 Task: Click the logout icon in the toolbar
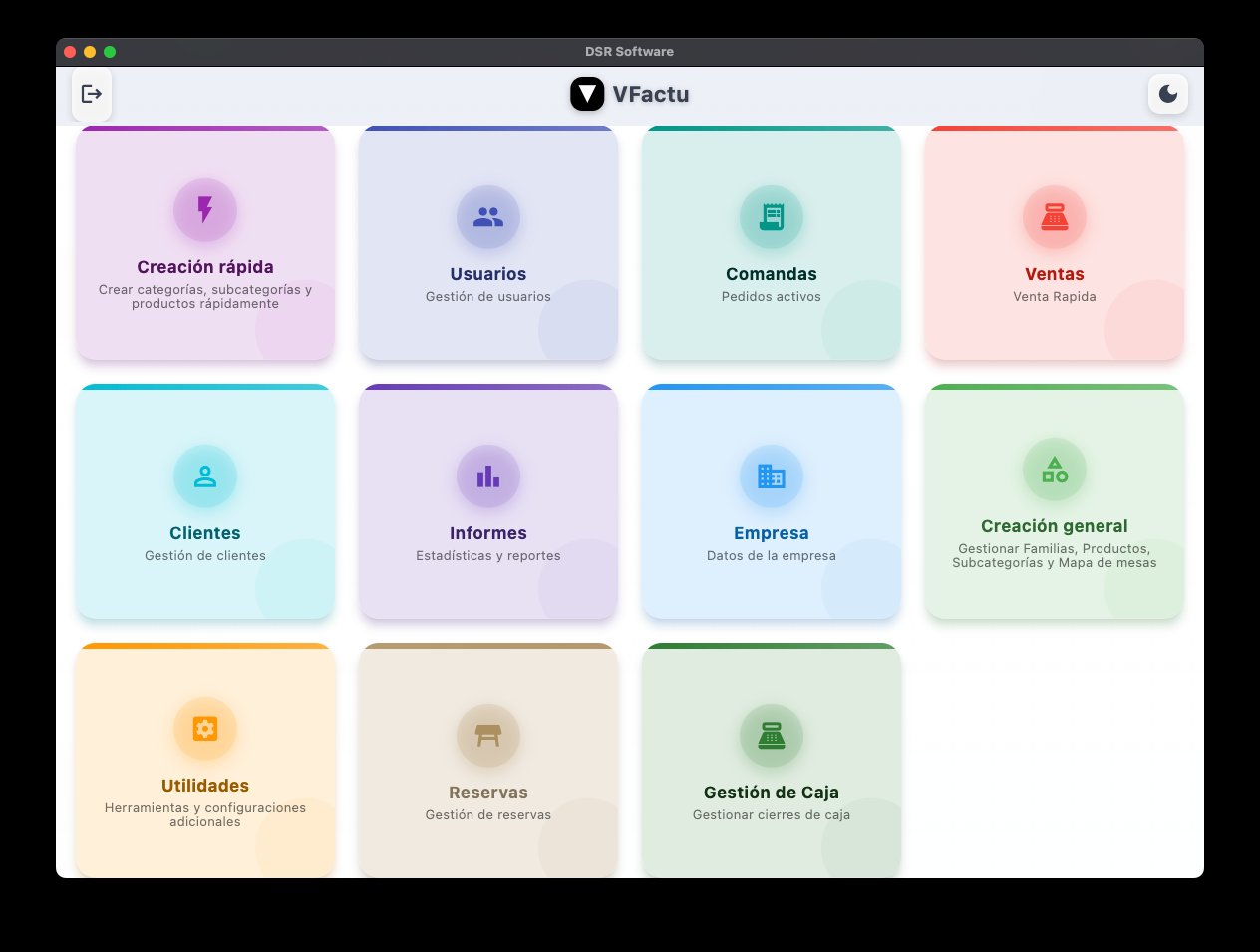[x=92, y=93]
